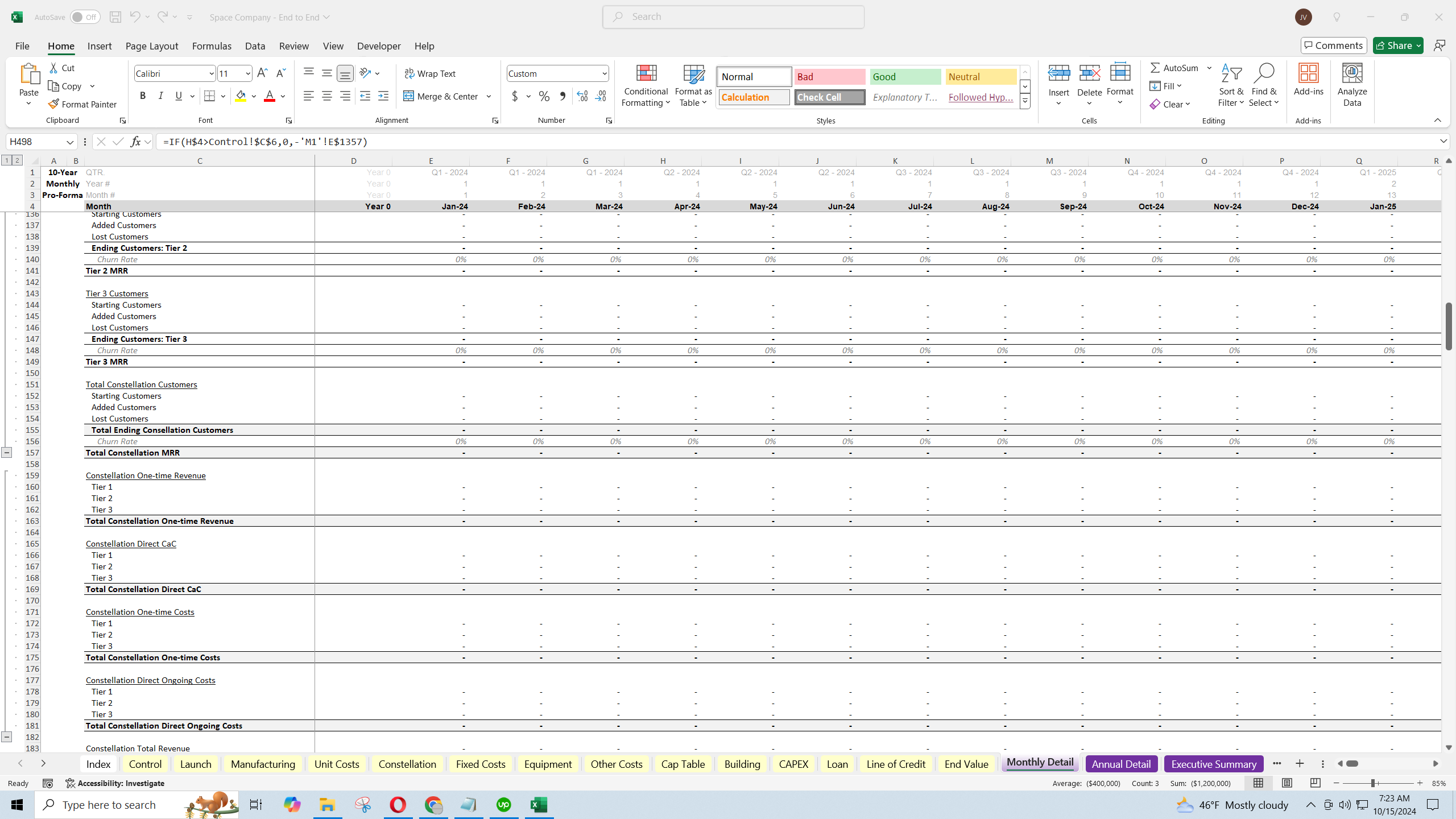1456x819 pixels.
Task: Expand the Merge & Center options arrow
Action: tap(489, 96)
